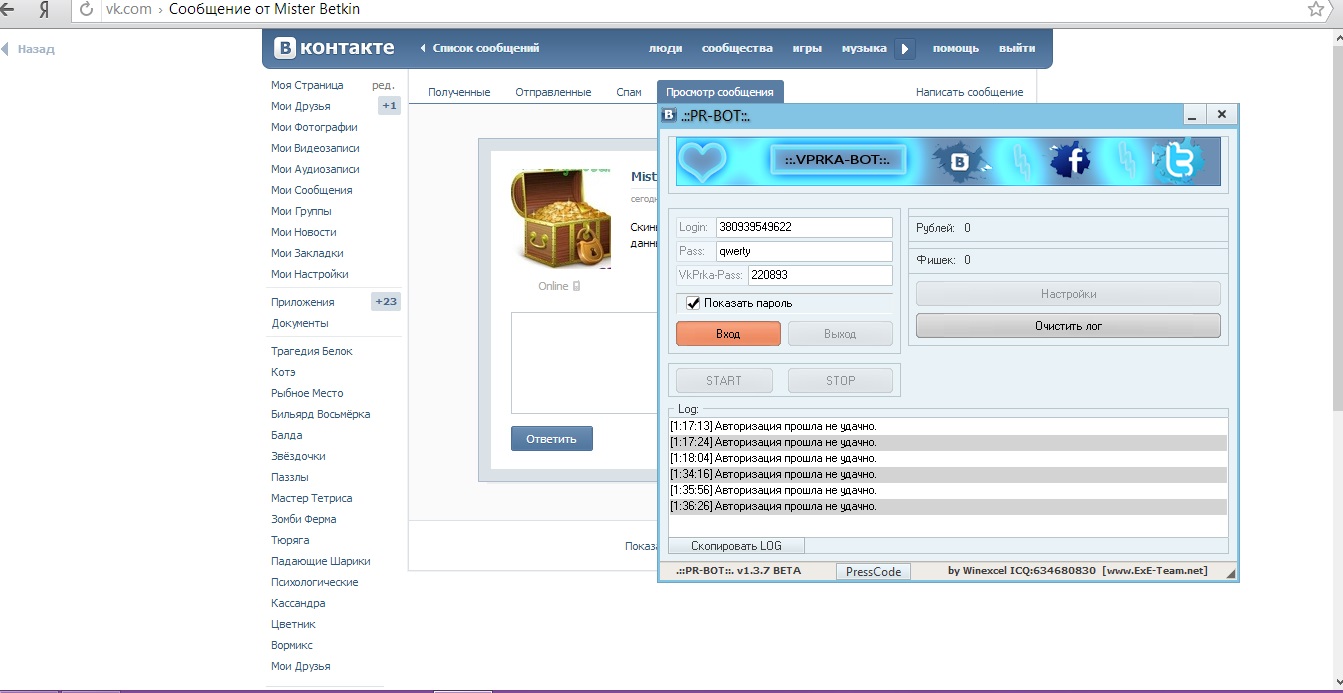The image size is (1343, 693).
Task: Click 'выйти' logout link
Action: pos(1017,48)
